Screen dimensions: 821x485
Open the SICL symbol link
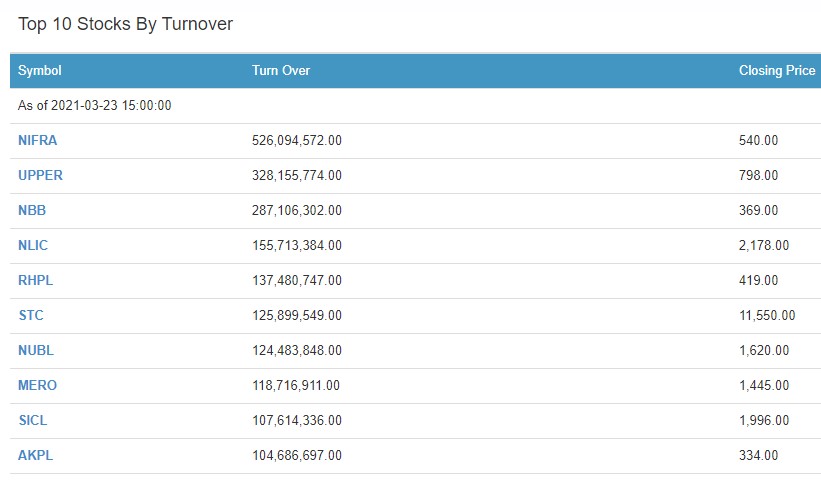(33, 421)
